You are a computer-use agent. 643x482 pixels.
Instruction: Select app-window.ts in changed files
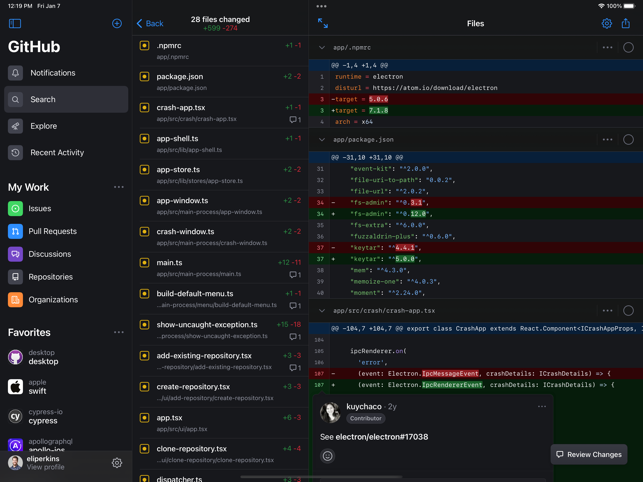(221, 206)
